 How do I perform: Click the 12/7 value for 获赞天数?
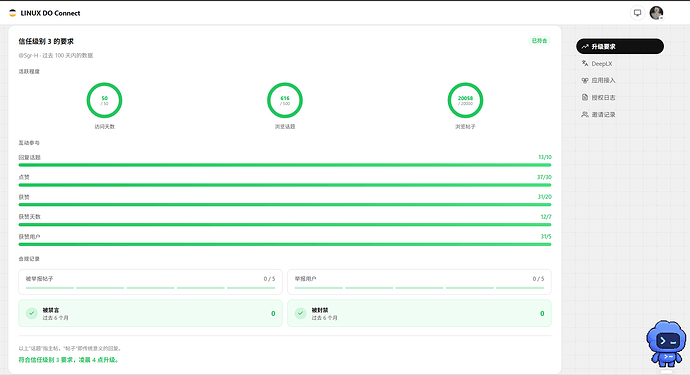tap(546, 217)
